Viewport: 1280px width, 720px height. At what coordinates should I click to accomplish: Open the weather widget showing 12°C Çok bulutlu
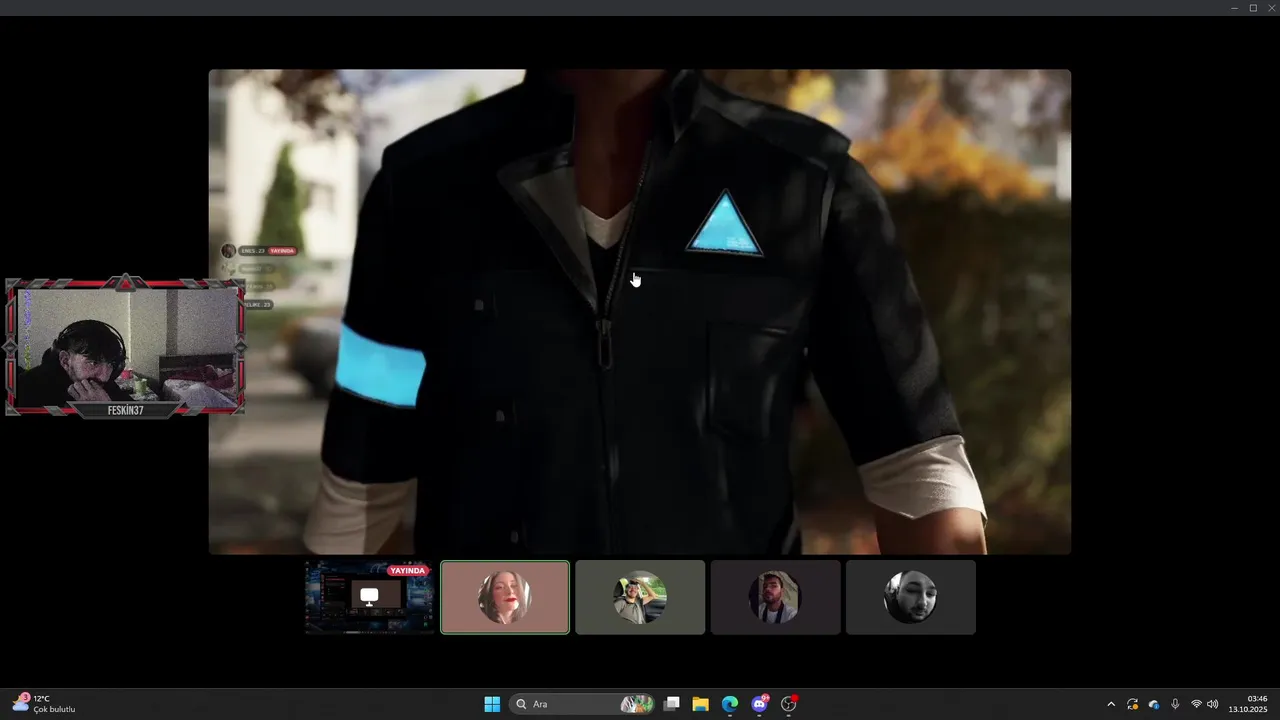(x=44, y=704)
